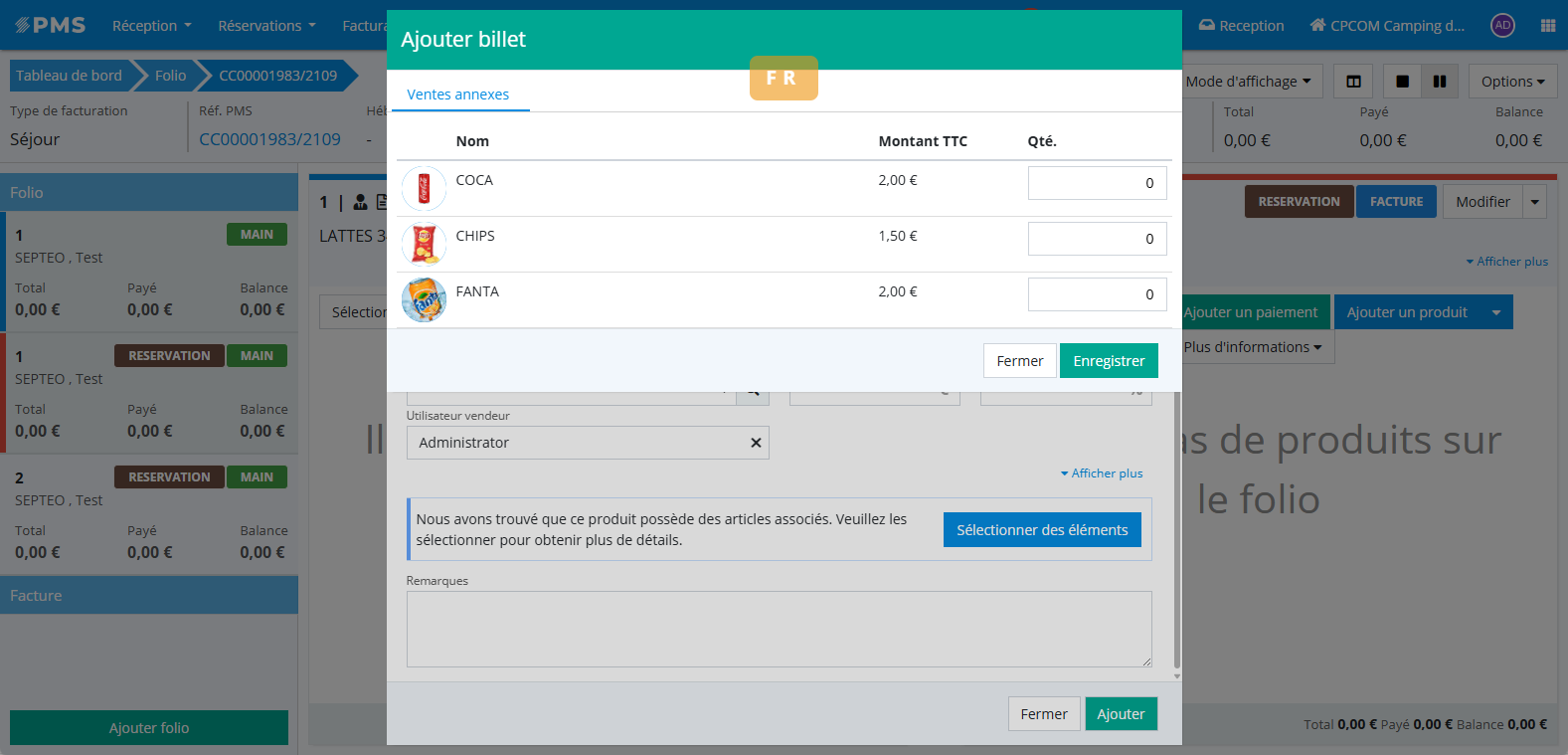This screenshot has height=755, width=1568.
Task: Select the Ventes annexes tab
Action: point(457,94)
